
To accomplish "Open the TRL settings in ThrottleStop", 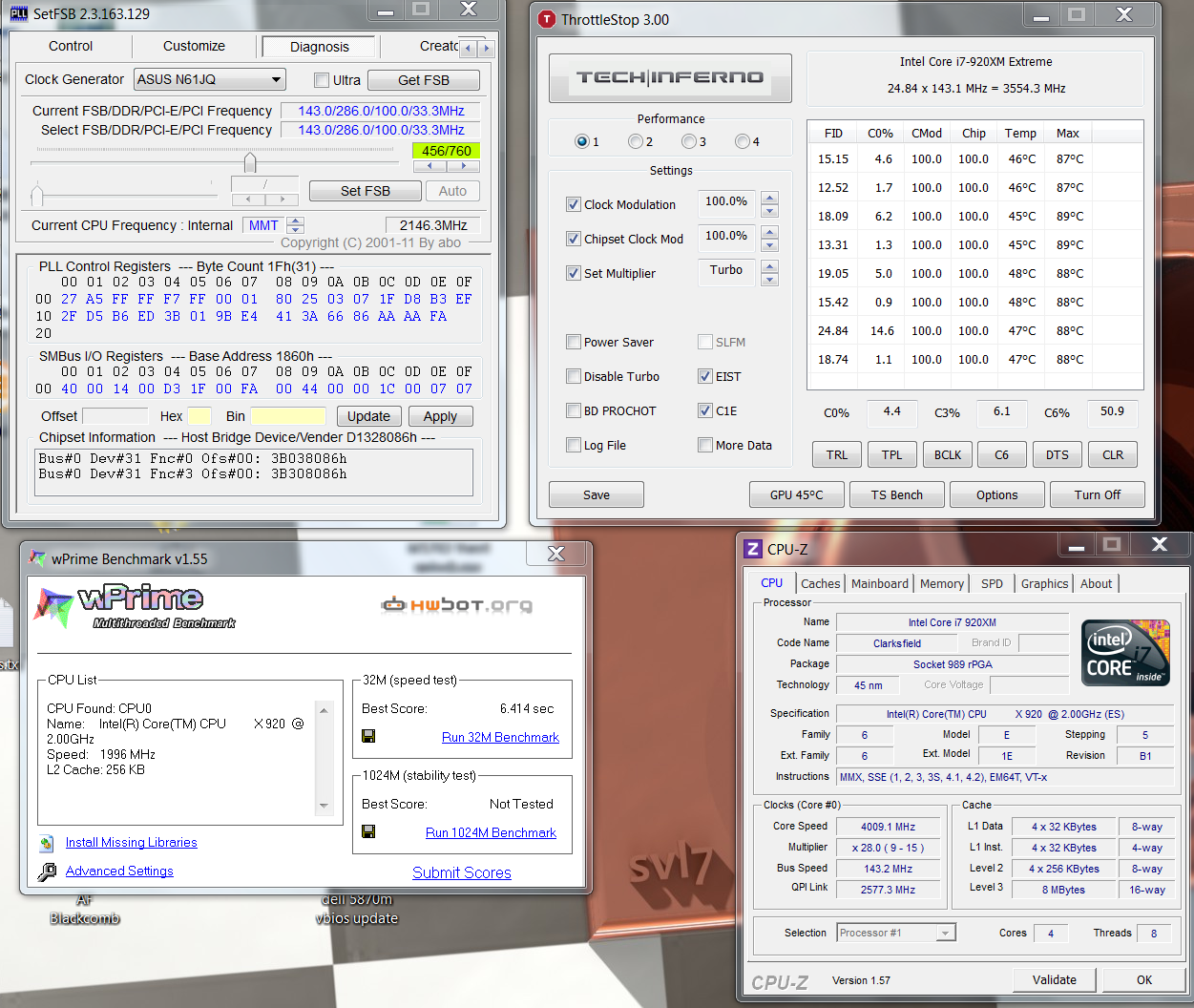I will 837,454.
